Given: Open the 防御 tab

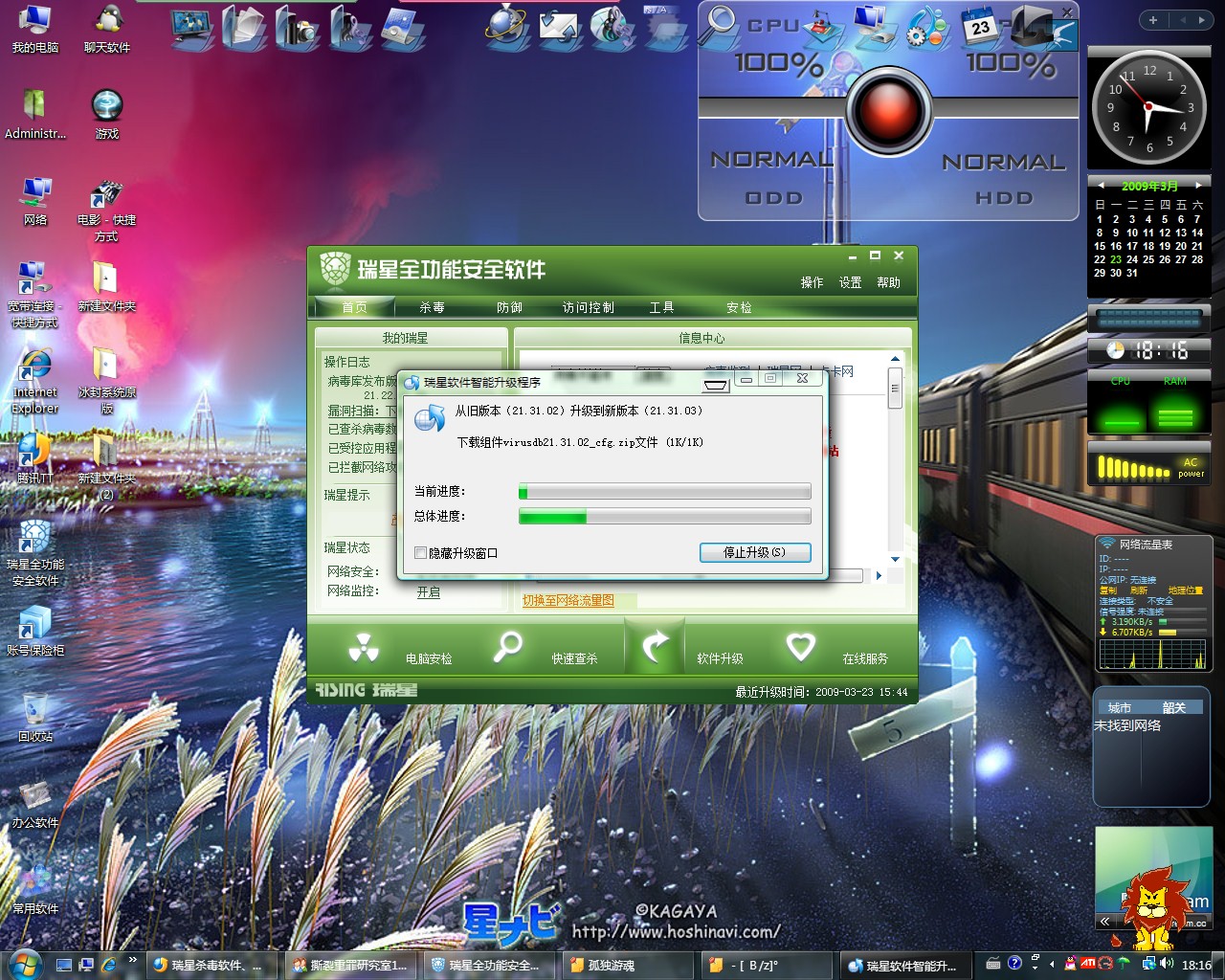Looking at the screenshot, I should [x=509, y=307].
